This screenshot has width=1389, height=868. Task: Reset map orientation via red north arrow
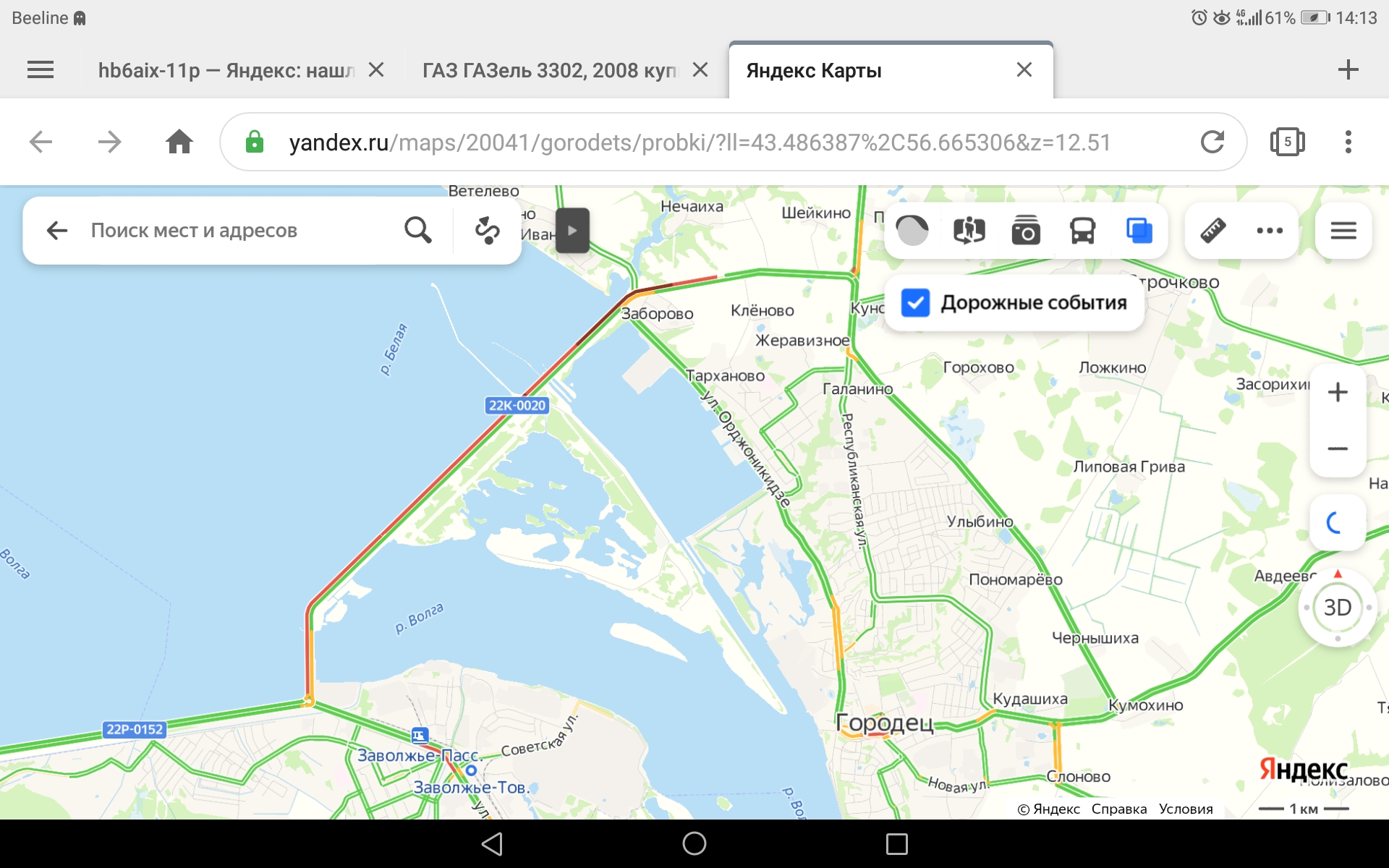pyautogui.click(x=1338, y=574)
